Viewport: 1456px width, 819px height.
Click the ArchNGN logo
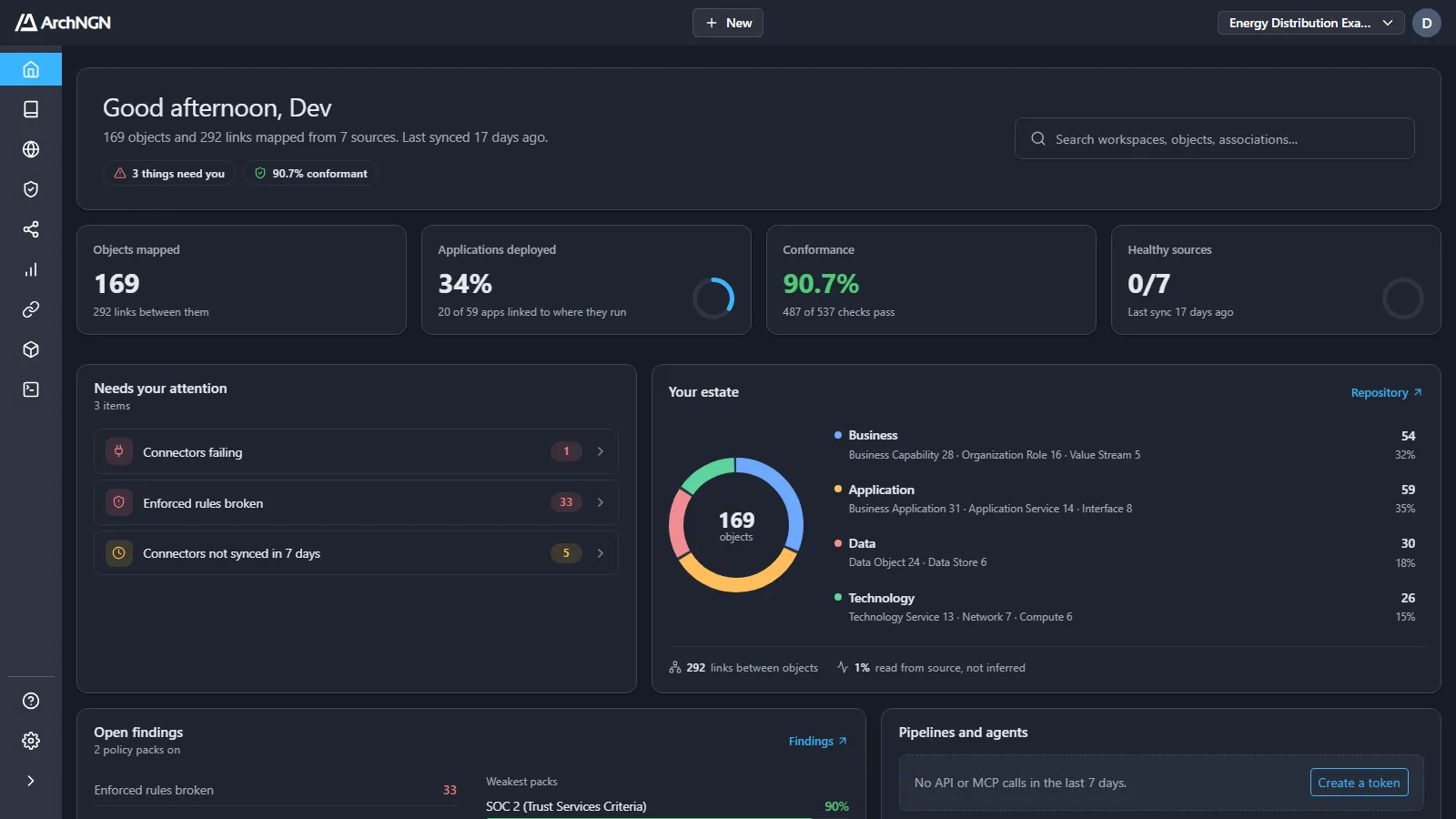(63, 23)
